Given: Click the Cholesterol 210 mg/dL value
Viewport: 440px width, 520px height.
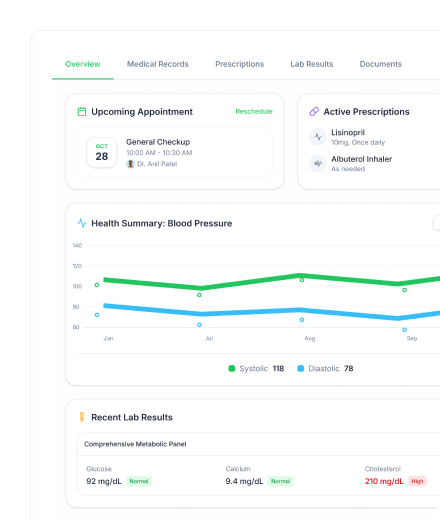Looking at the screenshot, I should click(x=384, y=481).
